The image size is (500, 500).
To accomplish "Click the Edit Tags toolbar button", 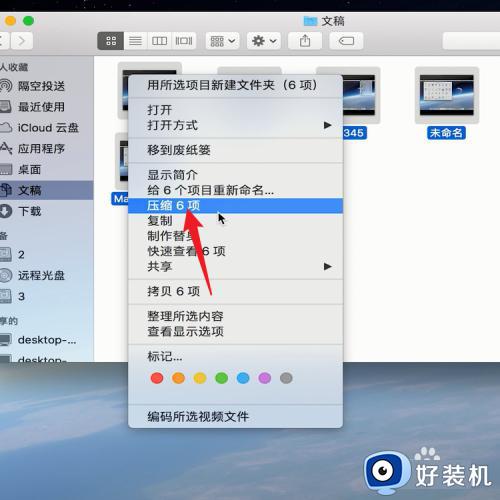I will coord(346,41).
